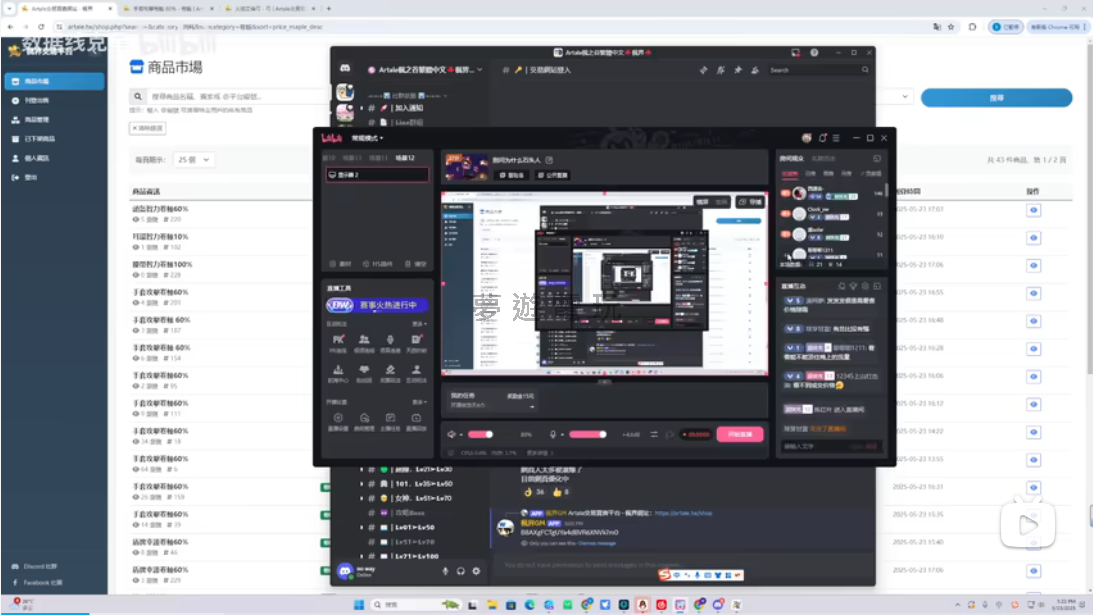
Task: Mute the microphone in the streaming app
Action: coord(553,434)
